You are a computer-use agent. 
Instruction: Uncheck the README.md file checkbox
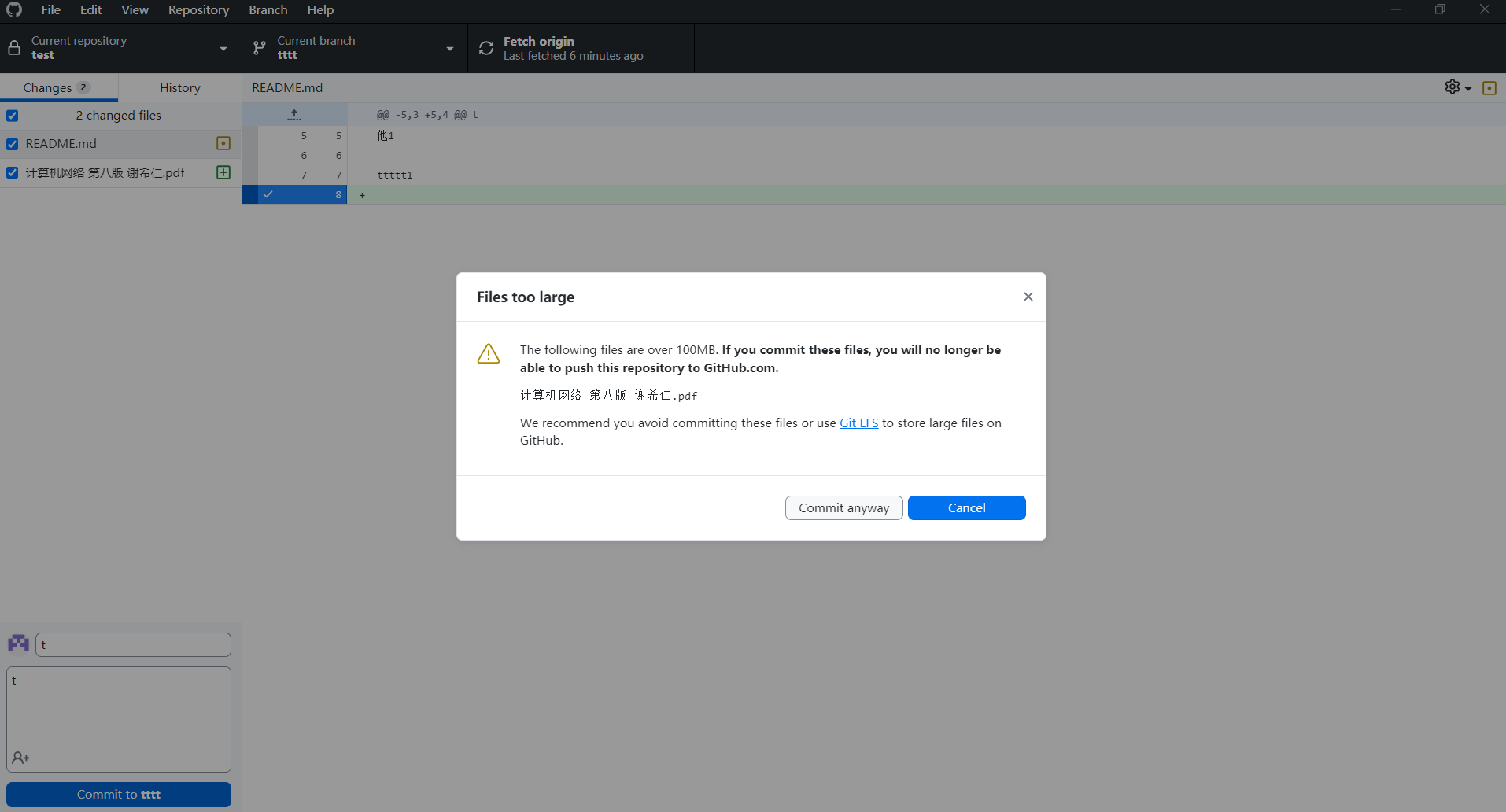pos(13,144)
